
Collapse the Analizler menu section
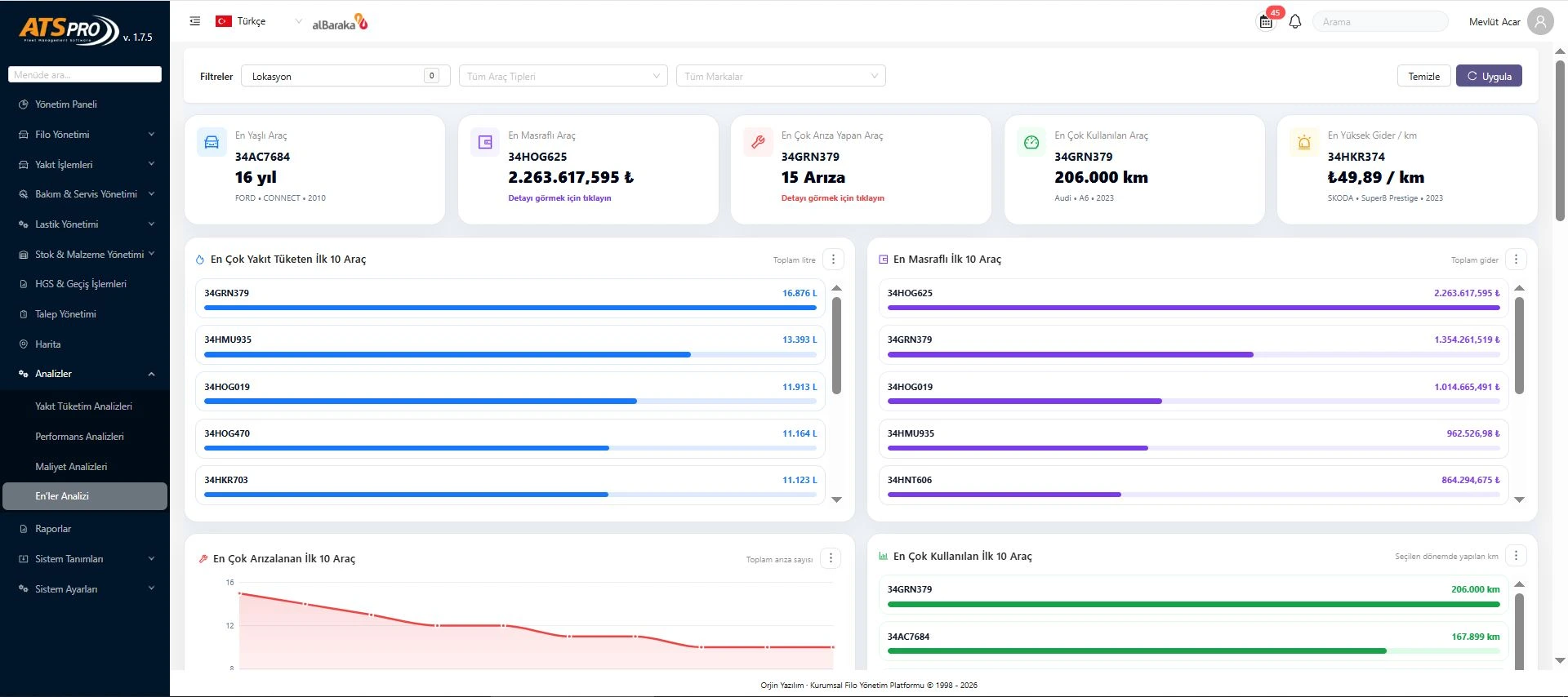[x=85, y=374]
